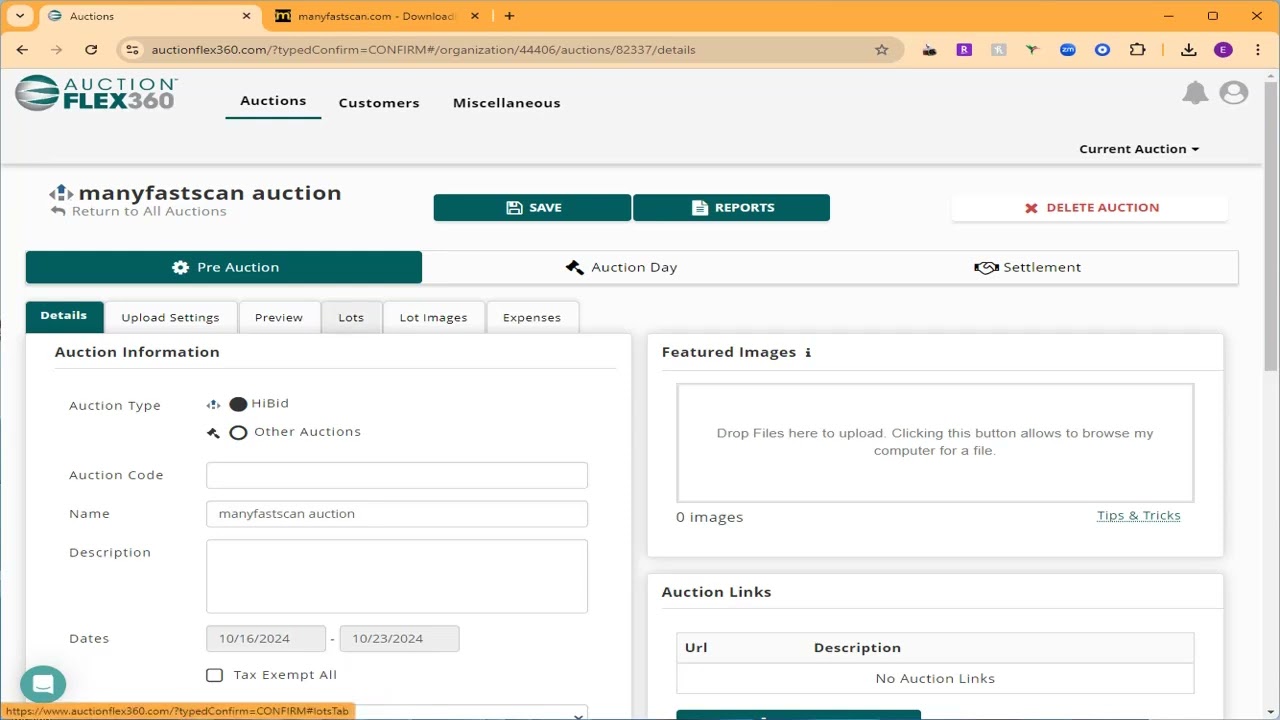Close the manyfastscan.com browser tab
This screenshot has width=1280, height=720.
[x=476, y=16]
